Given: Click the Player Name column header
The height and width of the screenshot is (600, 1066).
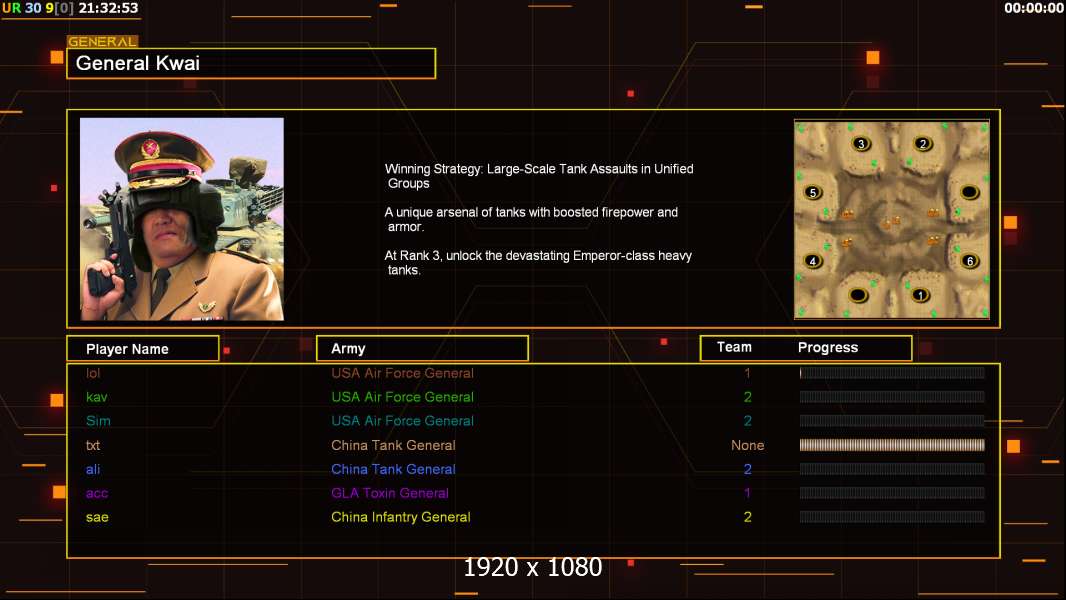Looking at the screenshot, I should [143, 349].
